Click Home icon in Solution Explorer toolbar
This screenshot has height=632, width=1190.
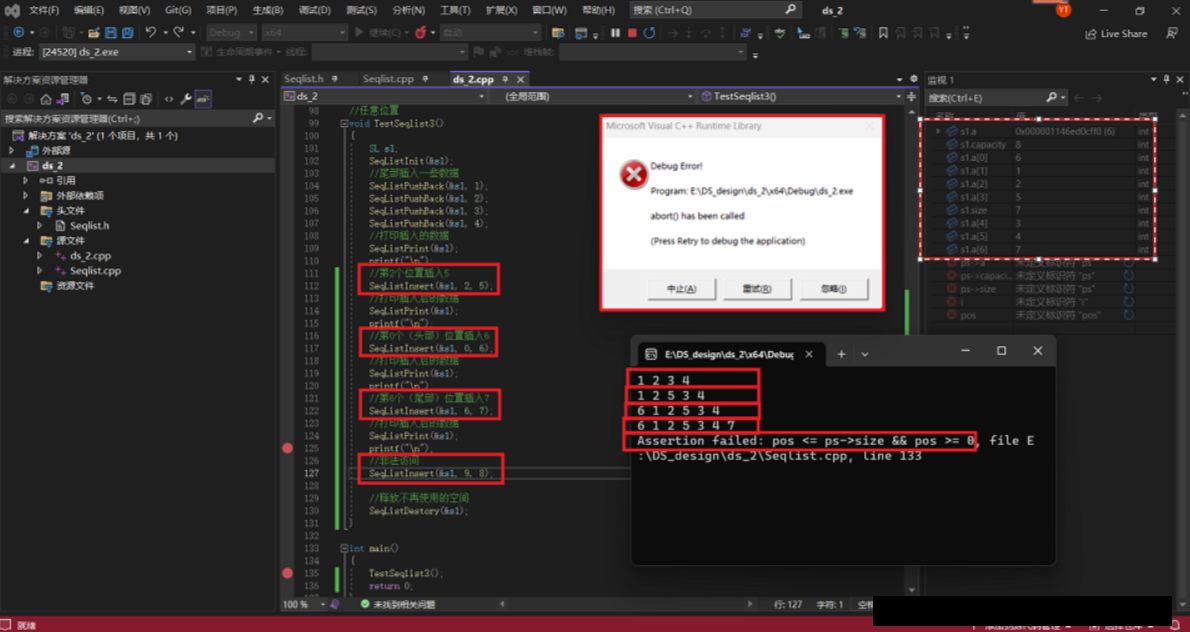(46, 99)
